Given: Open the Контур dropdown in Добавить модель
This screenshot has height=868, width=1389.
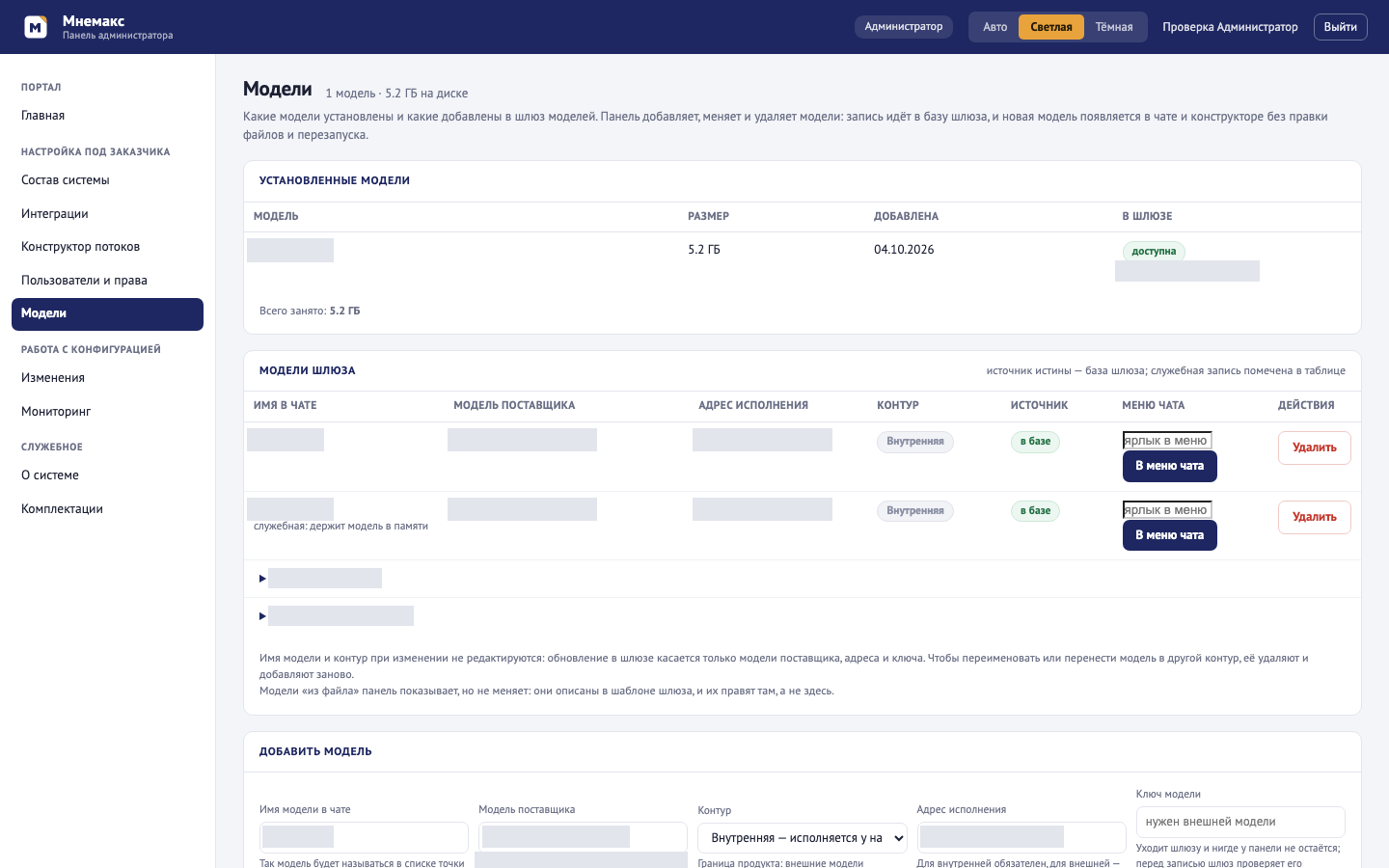Looking at the screenshot, I should coord(803,838).
